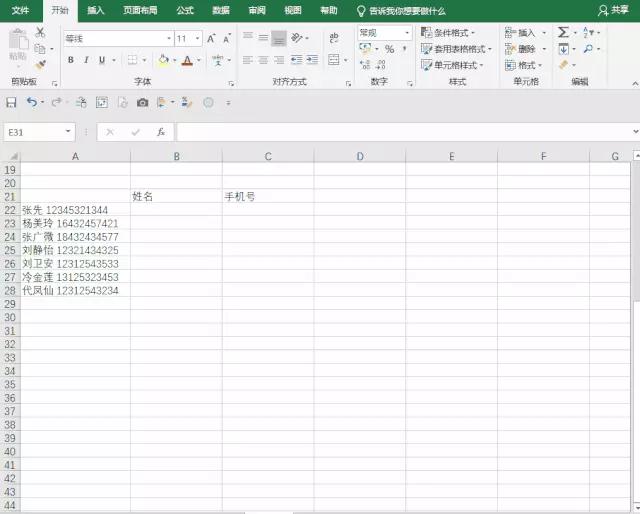Click the Name Box showing E31
Image resolution: width=640 pixels, height=514 pixels.
[x=40, y=132]
